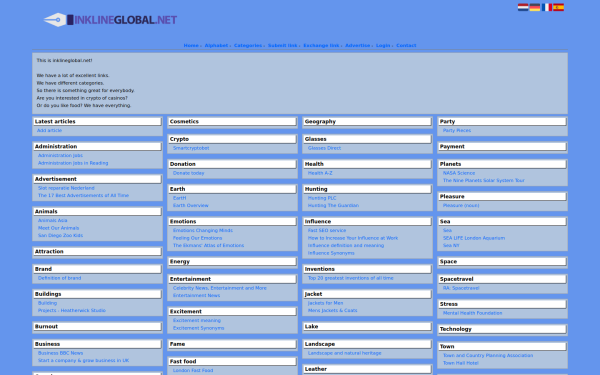Click the Donate today link

189,173
